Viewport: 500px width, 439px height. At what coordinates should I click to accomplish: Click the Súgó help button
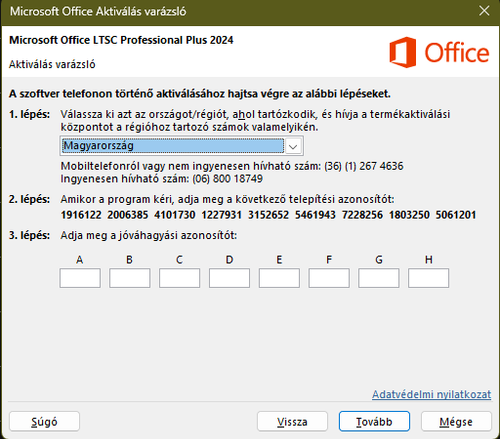(x=44, y=422)
